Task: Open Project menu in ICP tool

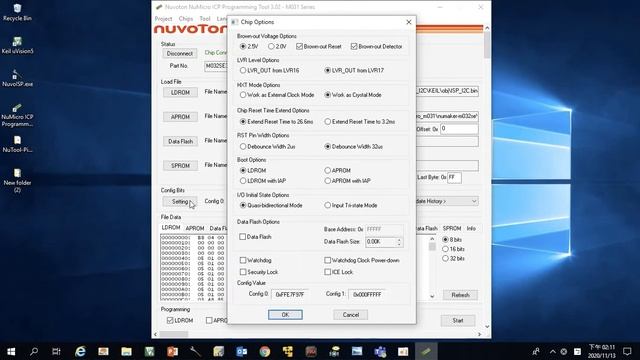Action: [x=163, y=19]
